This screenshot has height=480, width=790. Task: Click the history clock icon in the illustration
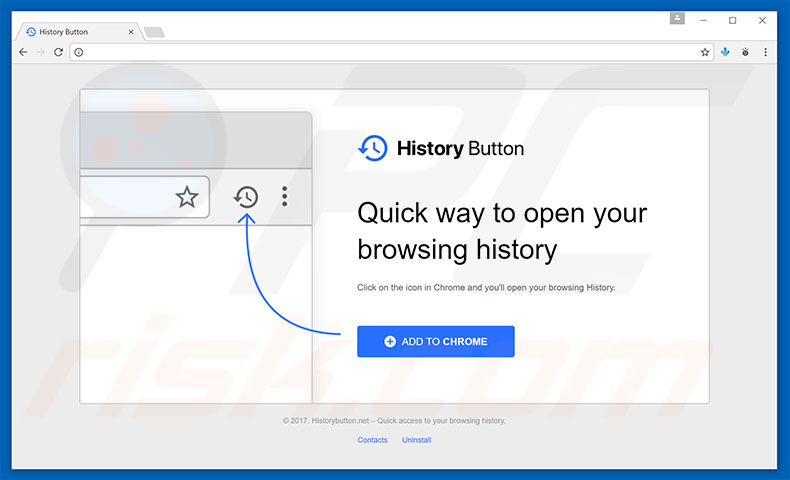245,197
